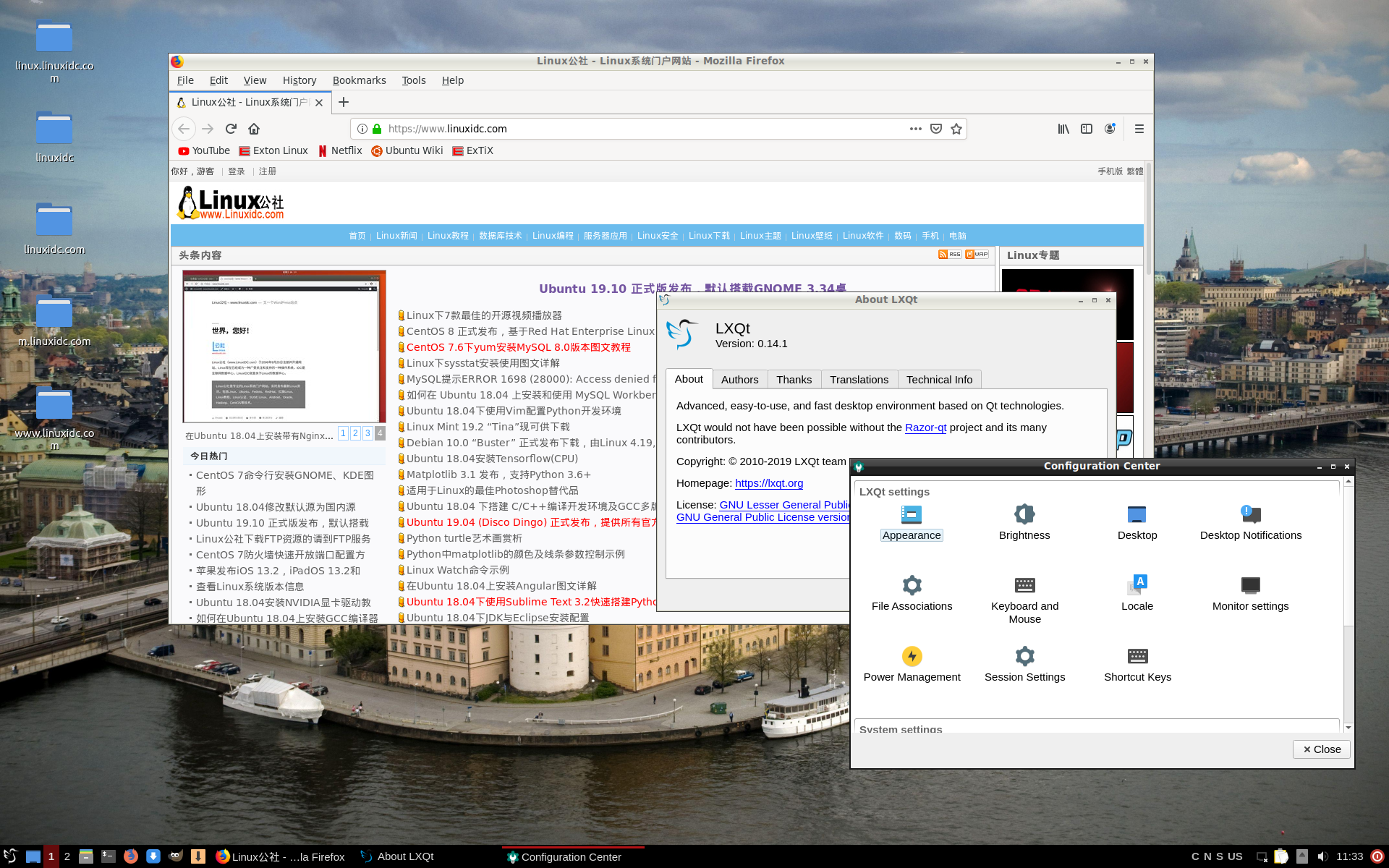1389x868 pixels.
Task: Open page actions three-dot menu
Action: 916,129
